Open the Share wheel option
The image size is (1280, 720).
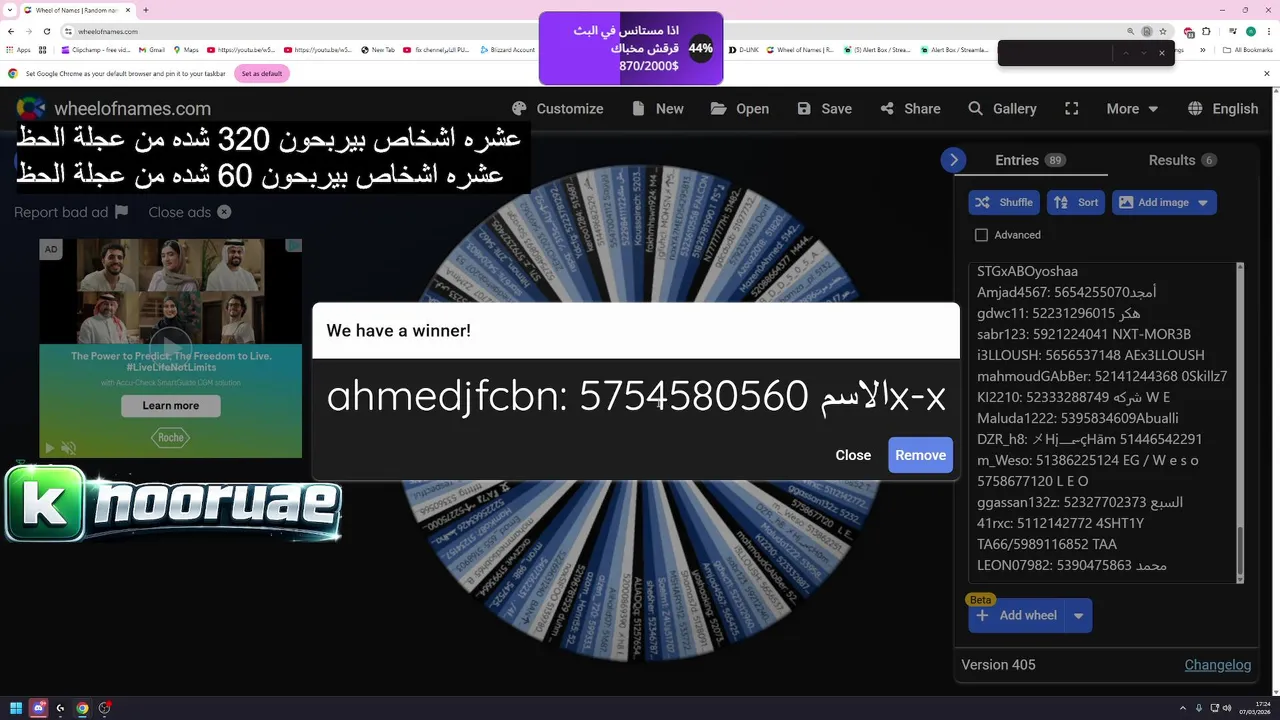(x=910, y=109)
